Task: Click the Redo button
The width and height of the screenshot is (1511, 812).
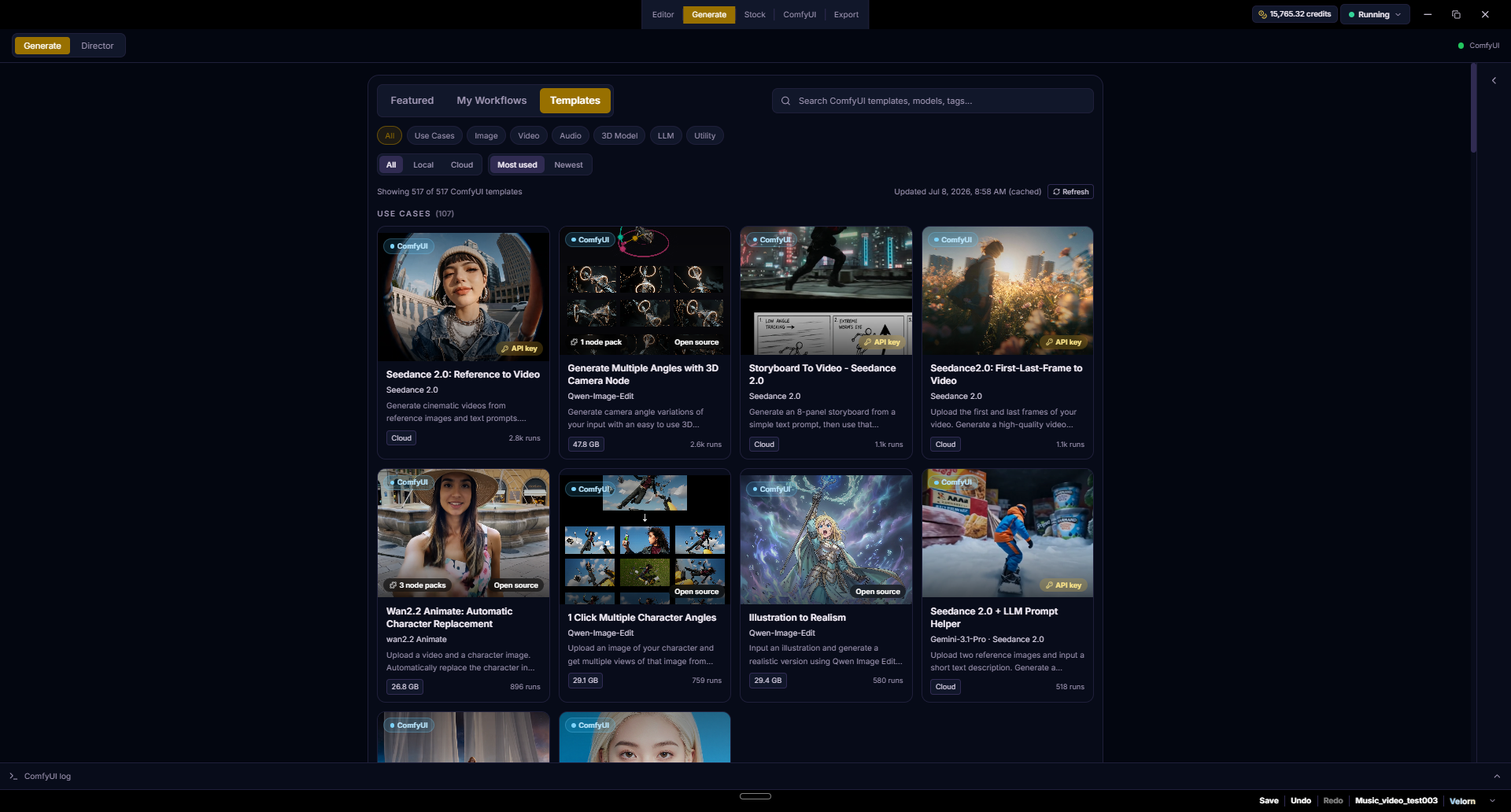Action: (x=1333, y=801)
